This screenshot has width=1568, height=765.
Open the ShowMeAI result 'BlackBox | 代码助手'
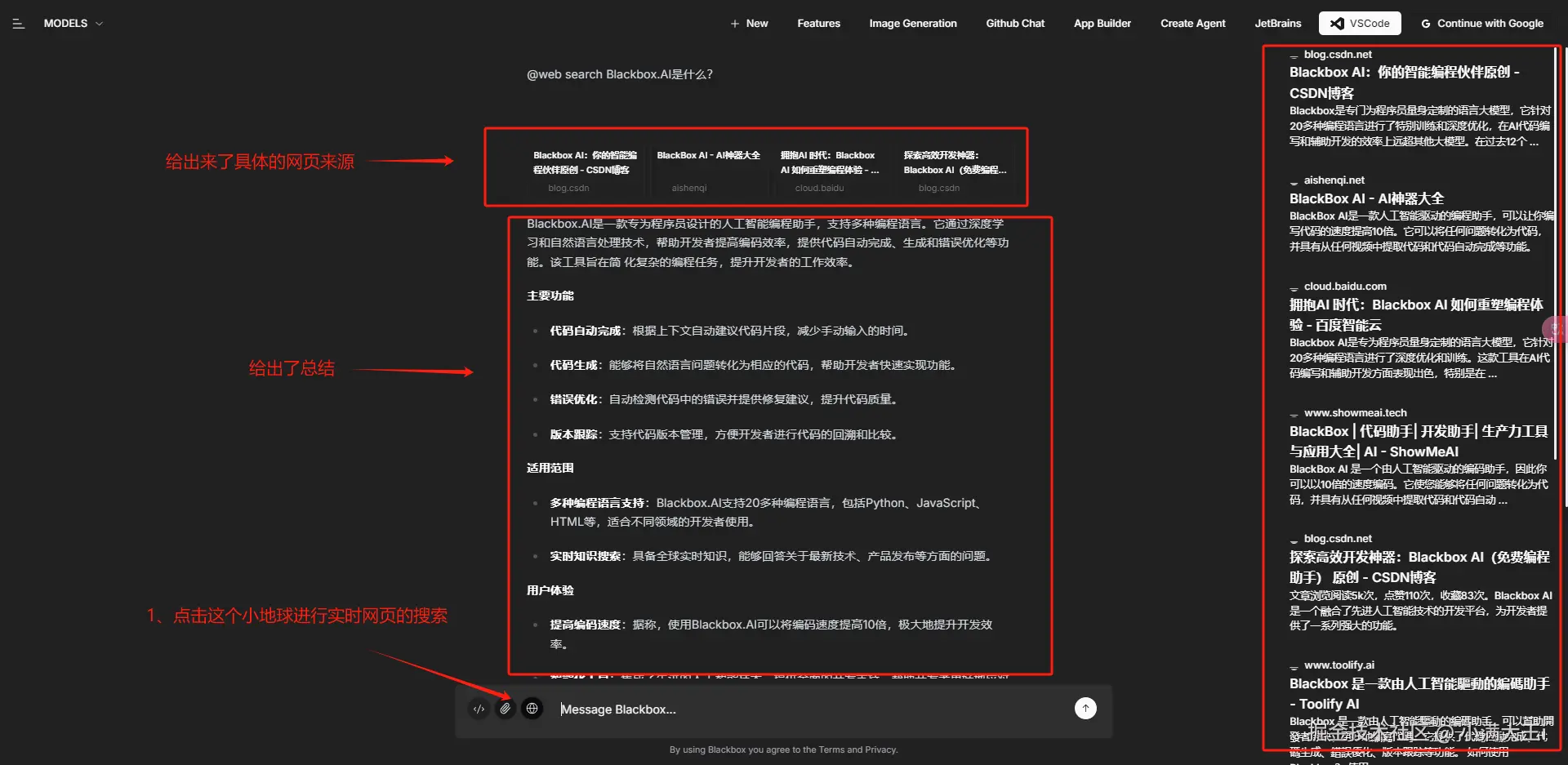click(1419, 441)
